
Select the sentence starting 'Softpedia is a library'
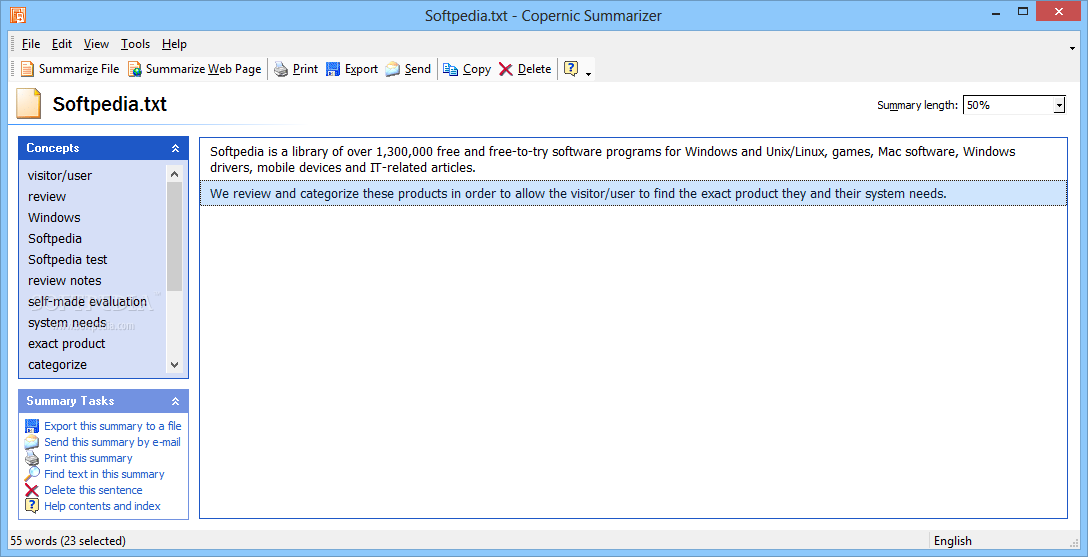coord(633,160)
